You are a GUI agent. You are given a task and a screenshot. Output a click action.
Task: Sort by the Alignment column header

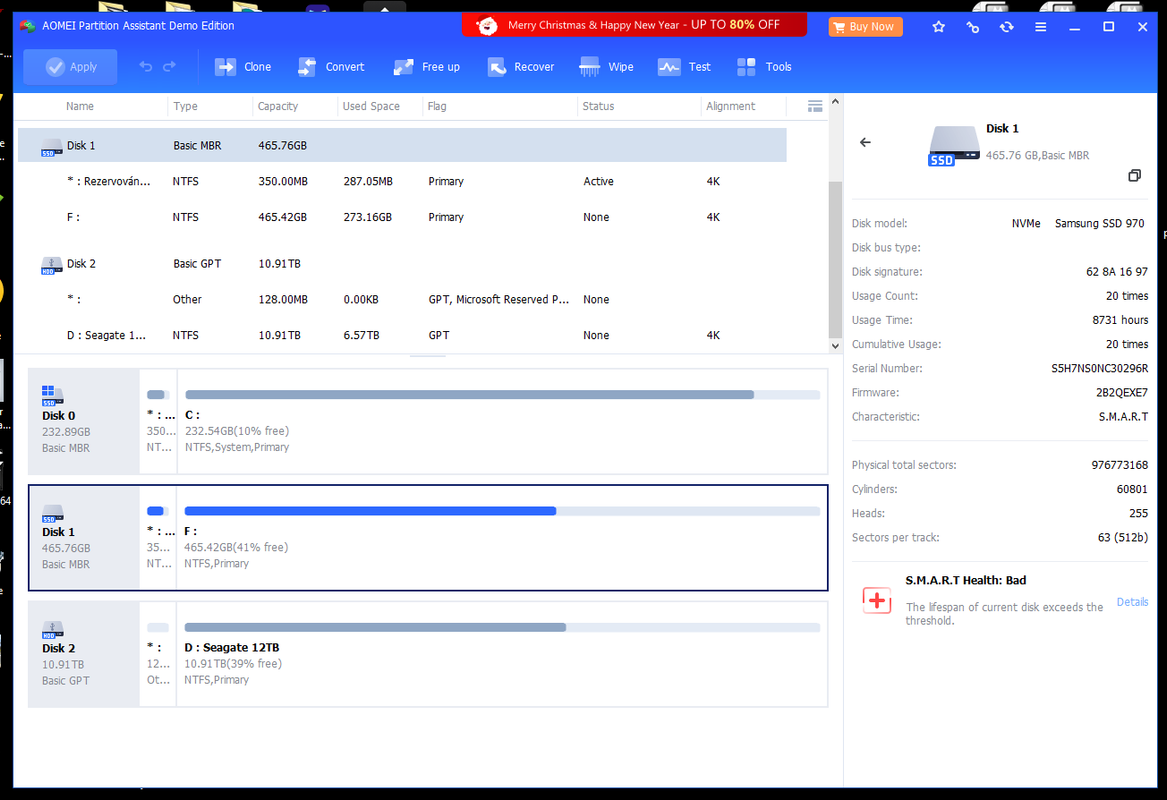[730, 106]
